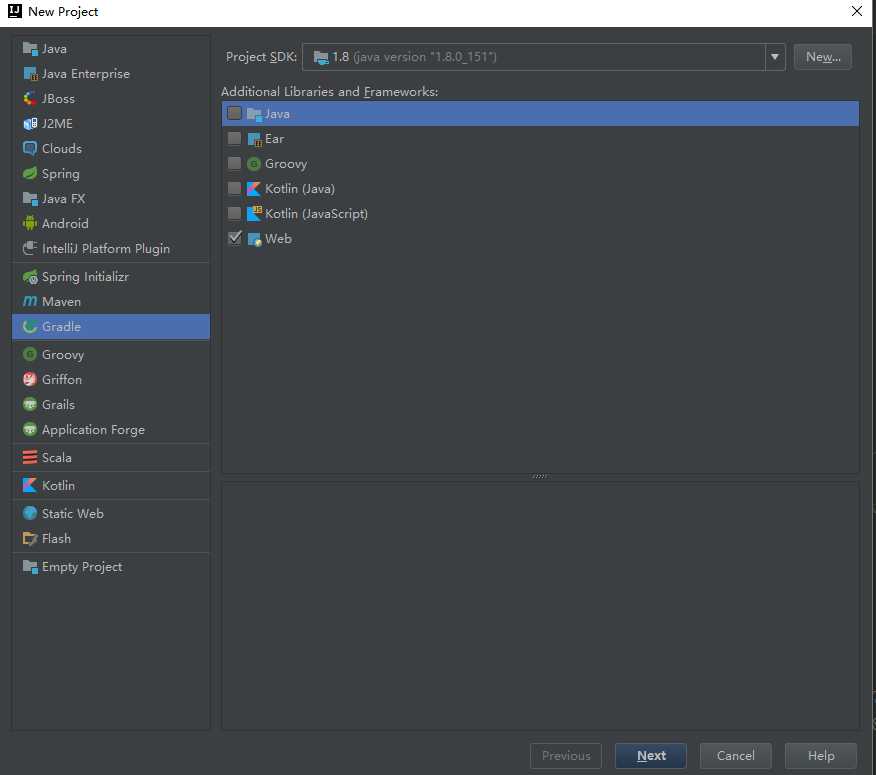Enable the Groovy framework checkbox
The image size is (876, 775).
pos(235,163)
